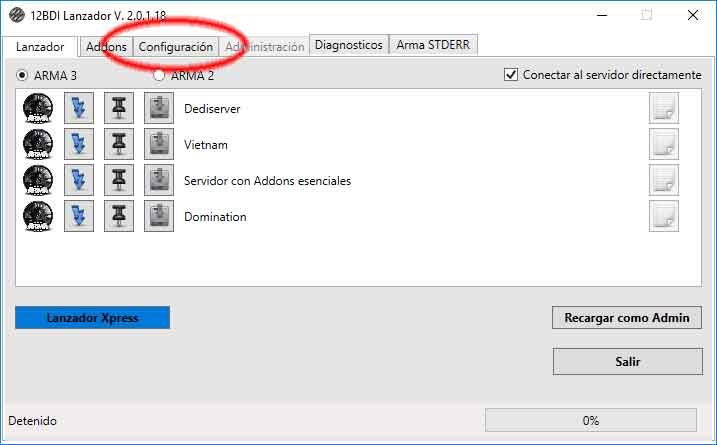Click the Arma icon for Servidor con Addons esenciales
The image size is (717, 445).
[x=38, y=180]
